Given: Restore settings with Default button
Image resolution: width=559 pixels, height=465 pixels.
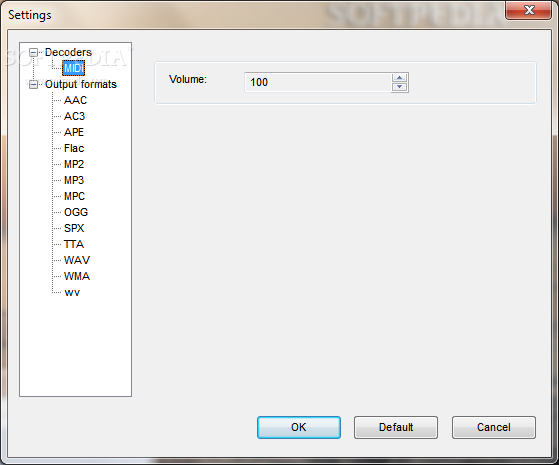Looking at the screenshot, I should point(396,427).
